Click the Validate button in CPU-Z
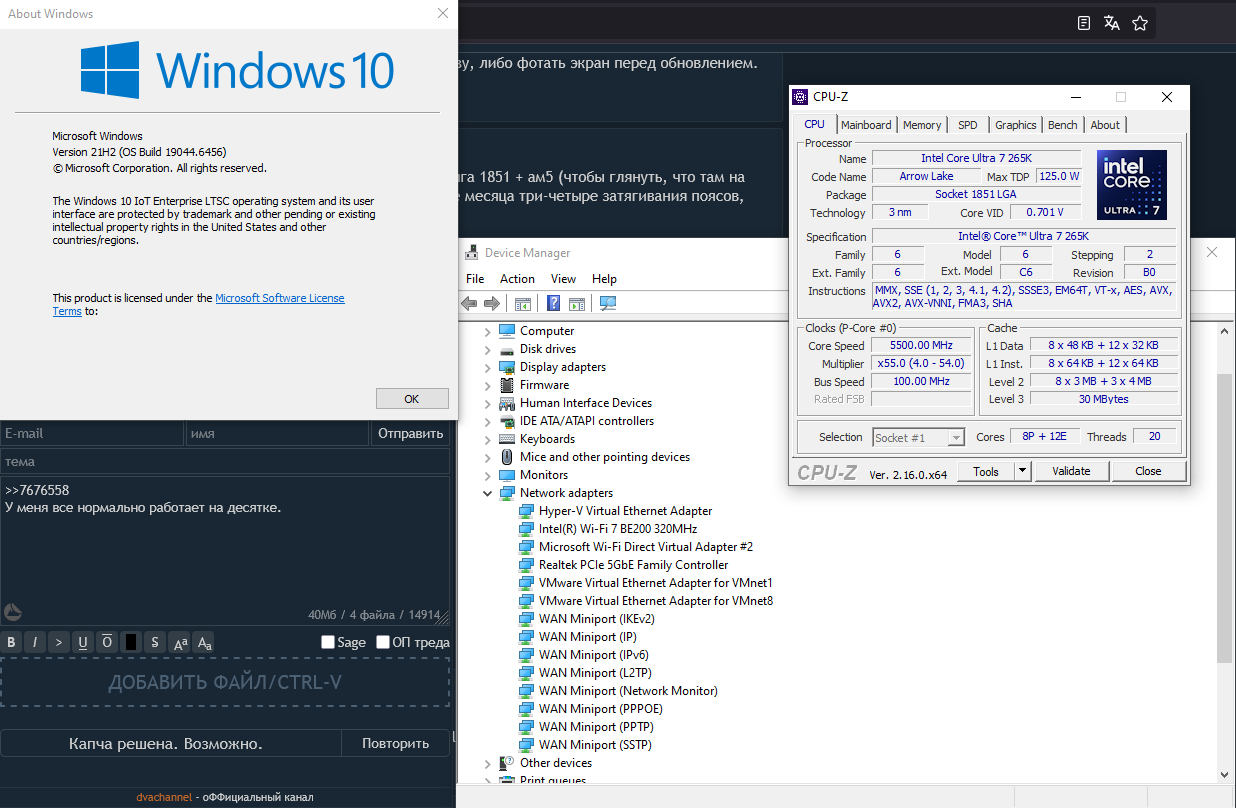 (1071, 471)
